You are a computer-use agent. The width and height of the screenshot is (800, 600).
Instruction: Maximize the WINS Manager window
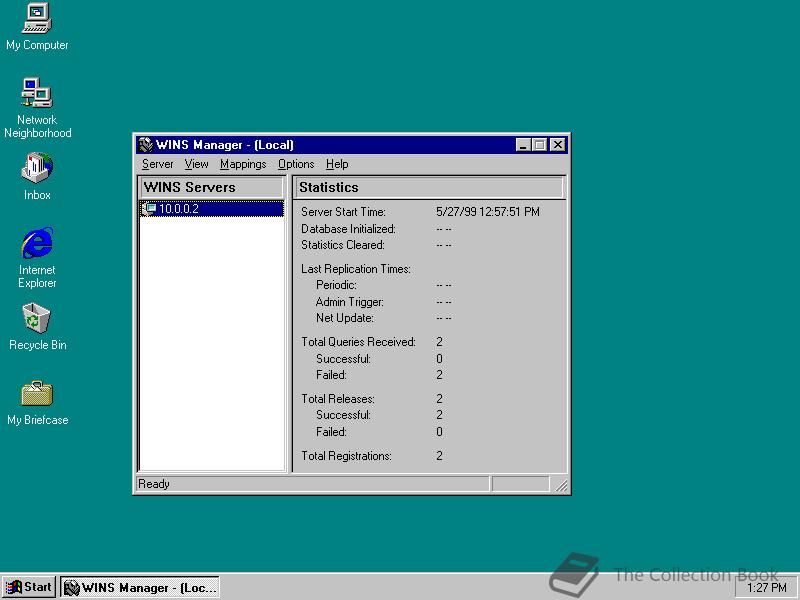(x=539, y=145)
